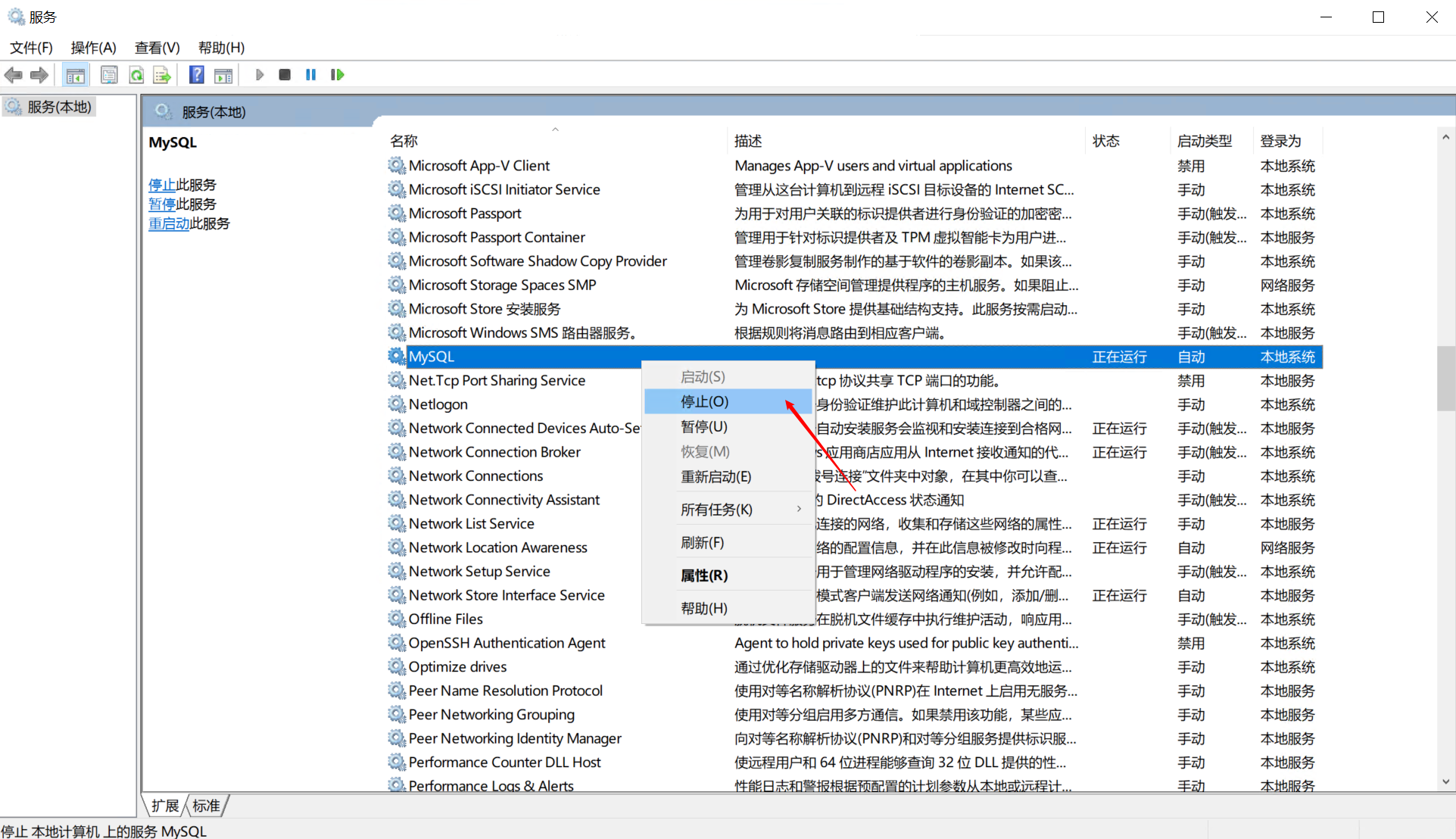Image resolution: width=1456 pixels, height=839 pixels.
Task: Click the toolbar Forward arrow
Action: 39,75
